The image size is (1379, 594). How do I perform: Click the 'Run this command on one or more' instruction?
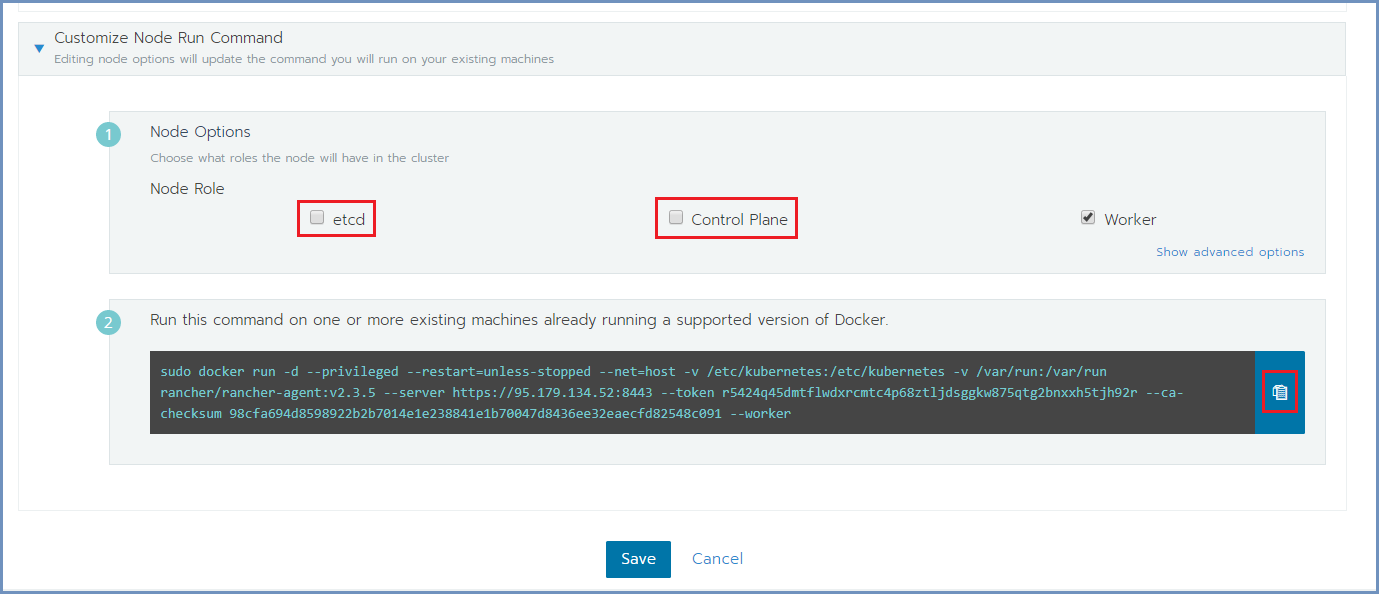click(x=519, y=320)
